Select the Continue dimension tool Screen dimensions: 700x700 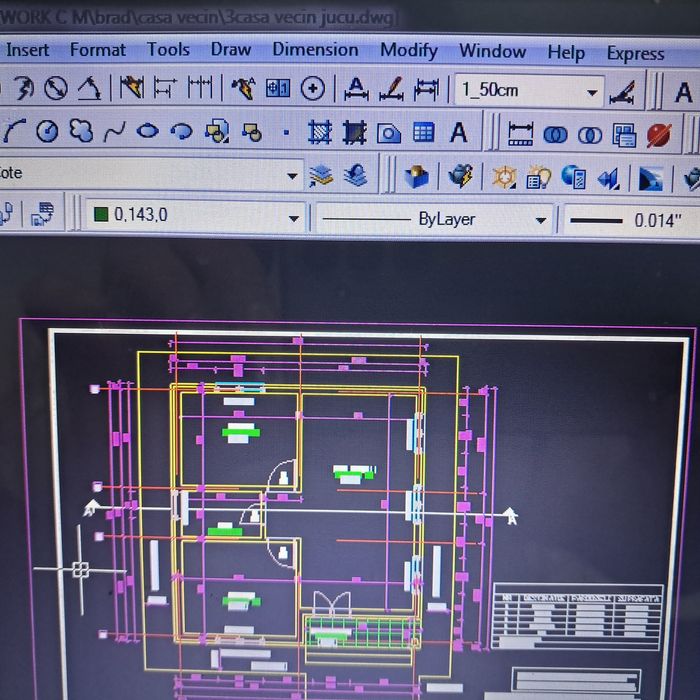(200, 87)
